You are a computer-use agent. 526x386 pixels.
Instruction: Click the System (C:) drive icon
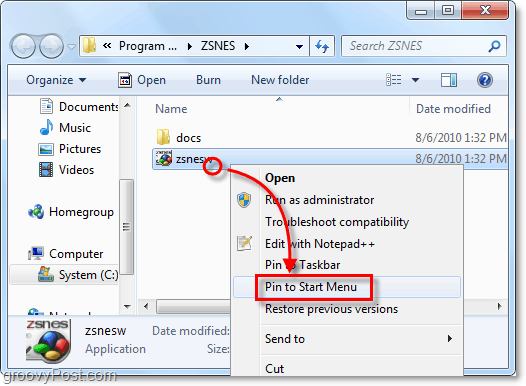[x=46, y=274]
